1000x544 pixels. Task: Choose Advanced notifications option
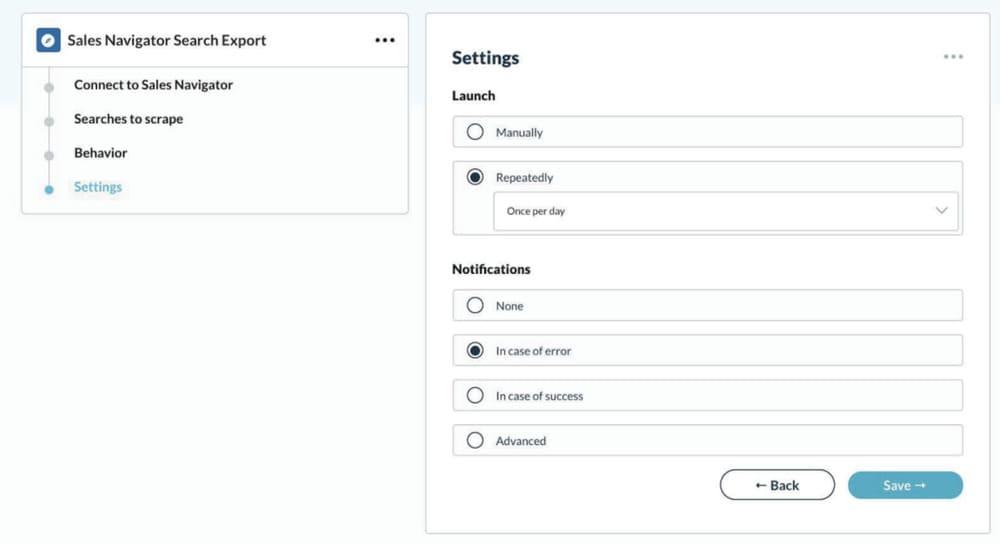point(707,441)
